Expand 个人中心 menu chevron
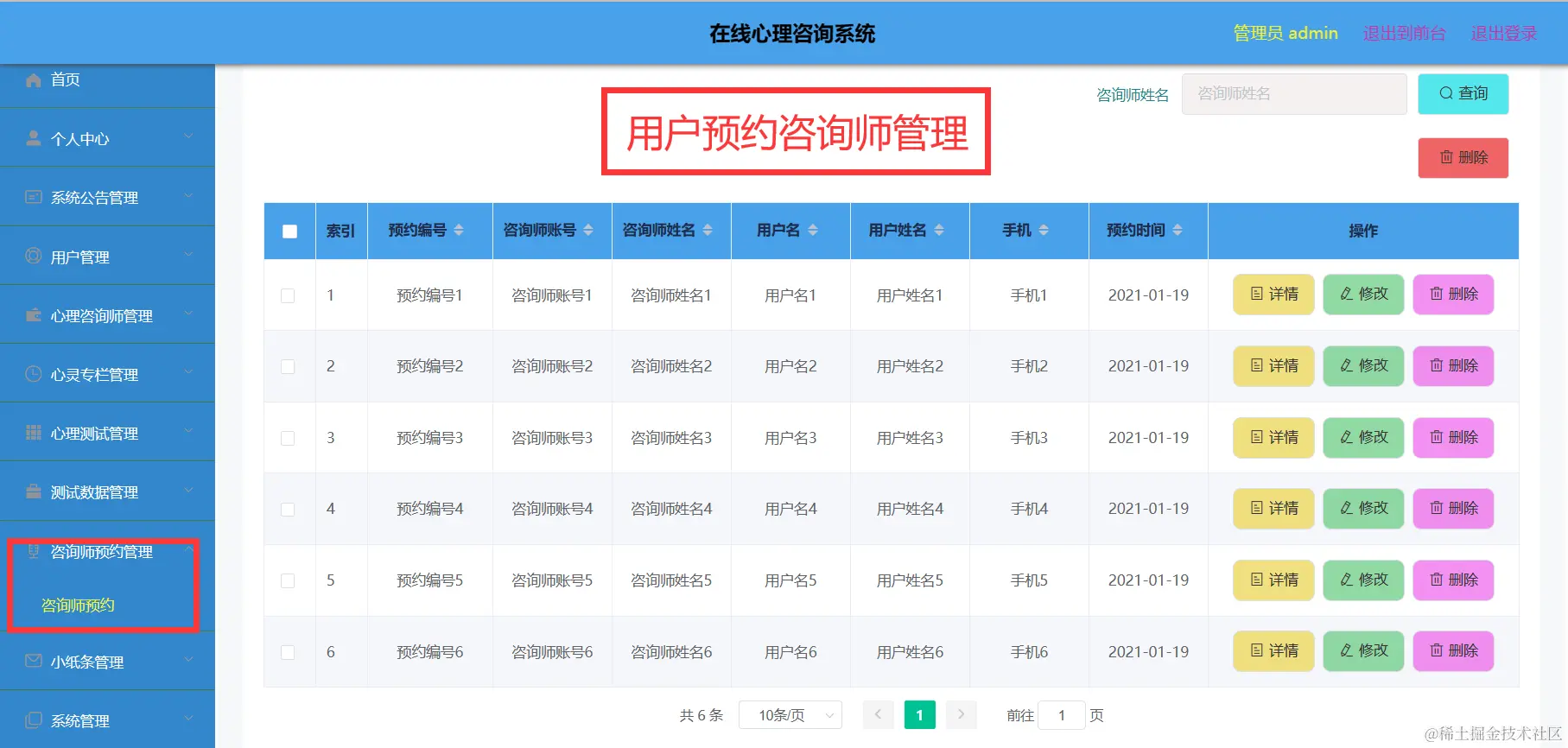 pos(188,136)
